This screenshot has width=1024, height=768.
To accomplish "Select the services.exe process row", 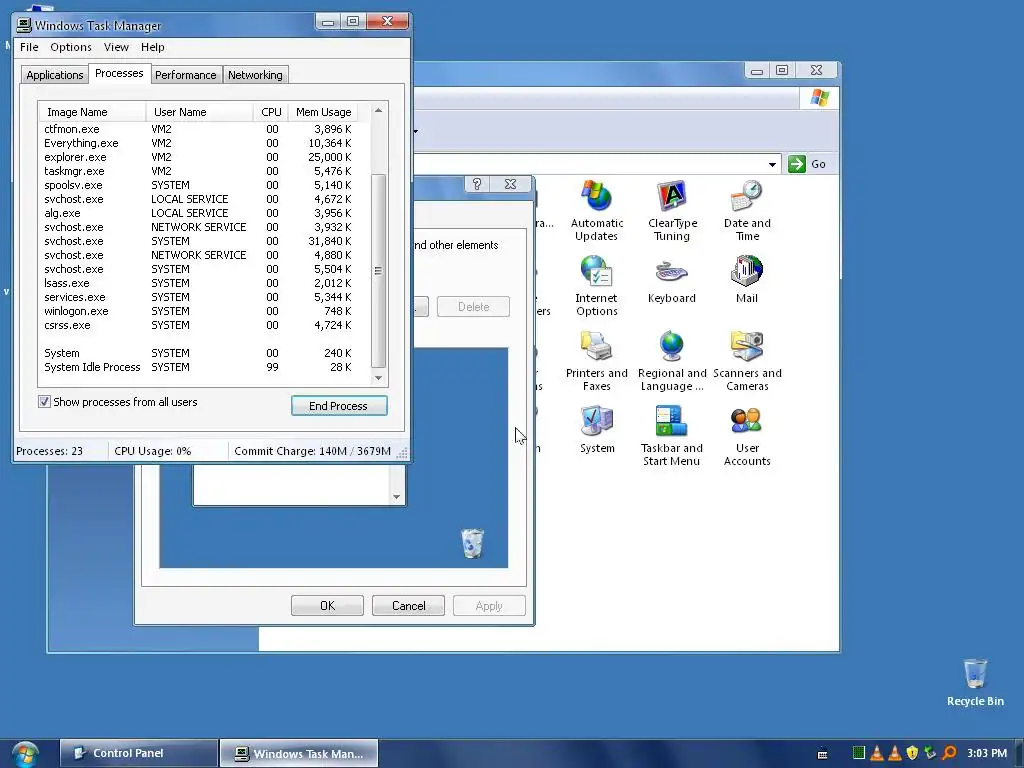I will tap(198, 297).
